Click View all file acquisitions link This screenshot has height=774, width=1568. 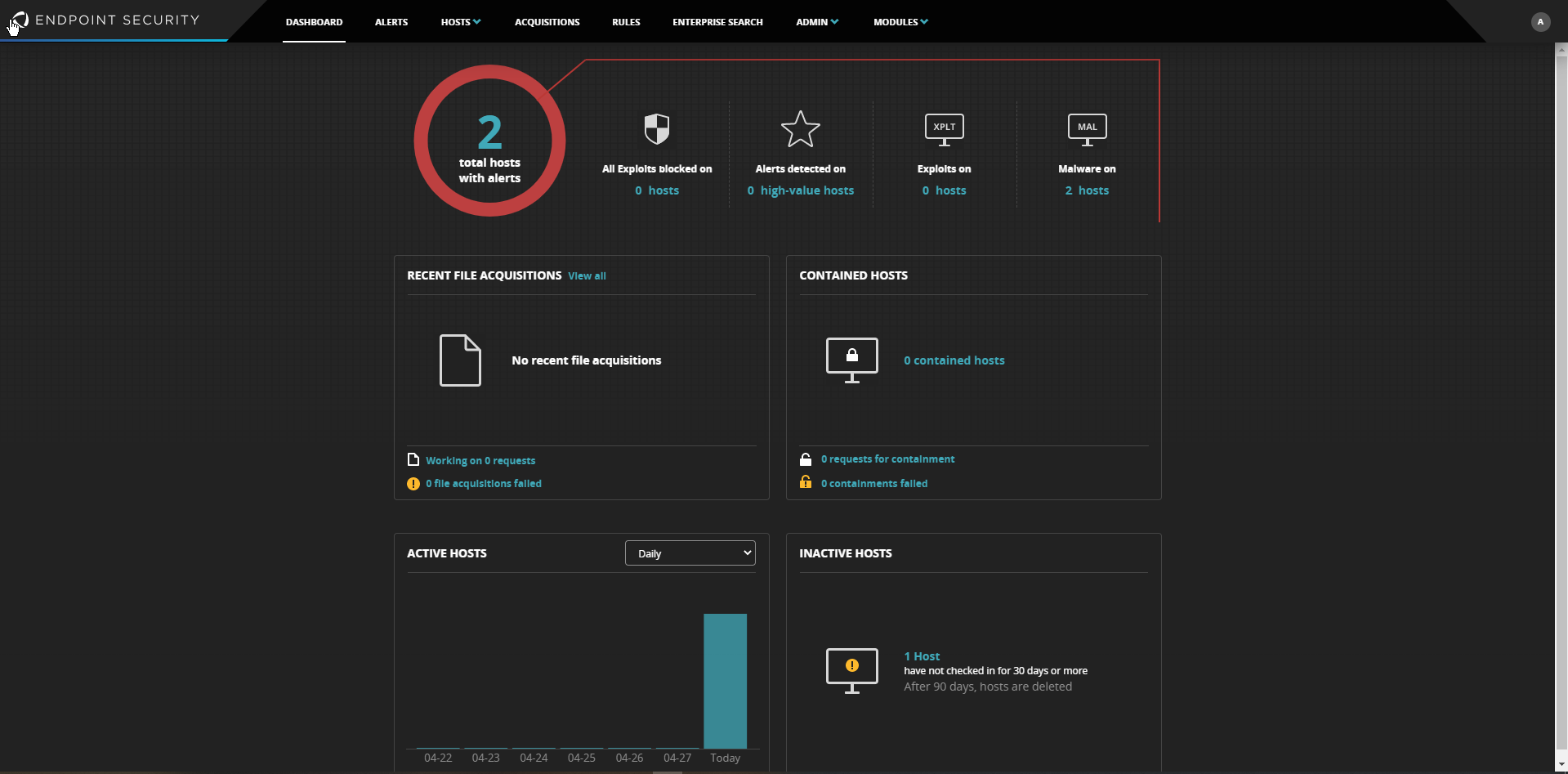coord(587,276)
